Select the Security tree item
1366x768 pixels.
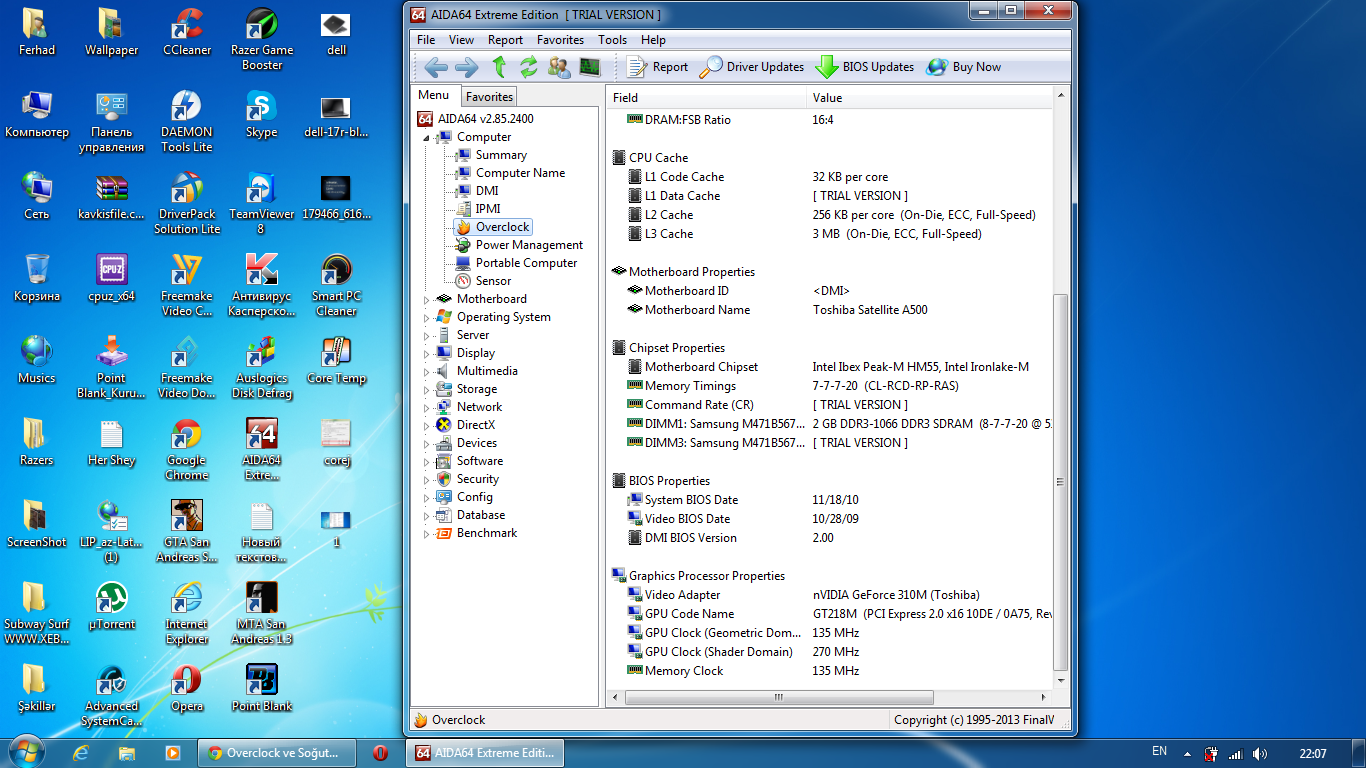click(477, 479)
